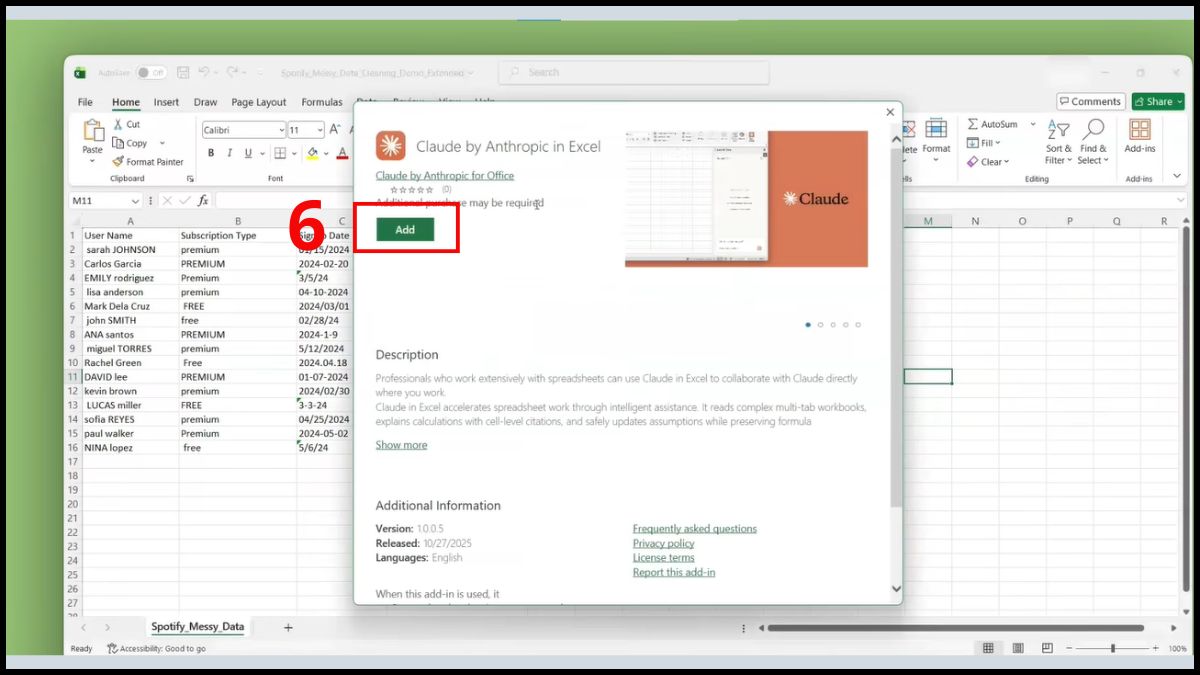Click the Fill Color yellow swatch icon
The width and height of the screenshot is (1200, 675).
tap(312, 153)
